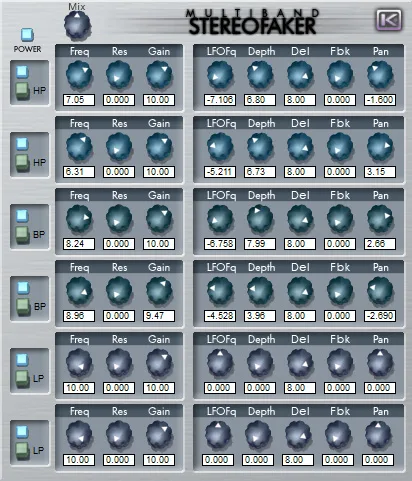Toggle blue enable switch of BP band with Freq 8.24

22,215
